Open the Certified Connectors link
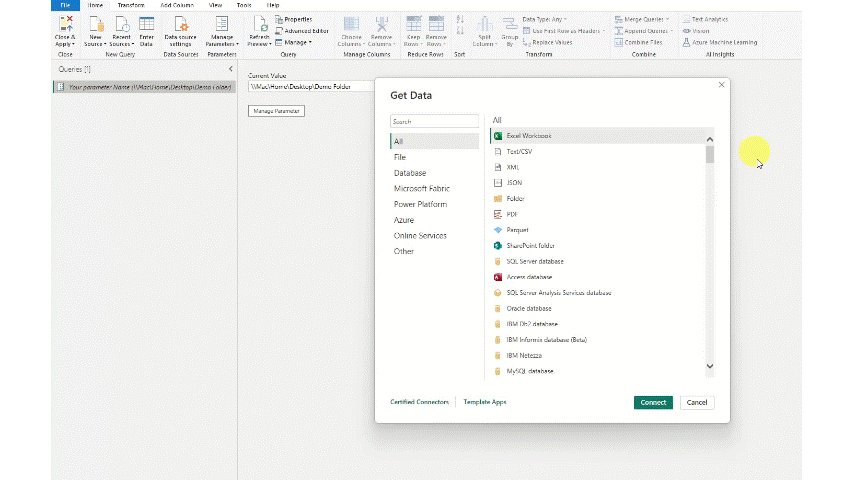This screenshot has width=853, height=480. click(419, 402)
